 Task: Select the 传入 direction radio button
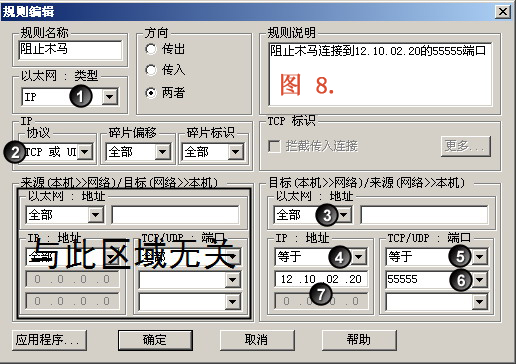(x=151, y=70)
